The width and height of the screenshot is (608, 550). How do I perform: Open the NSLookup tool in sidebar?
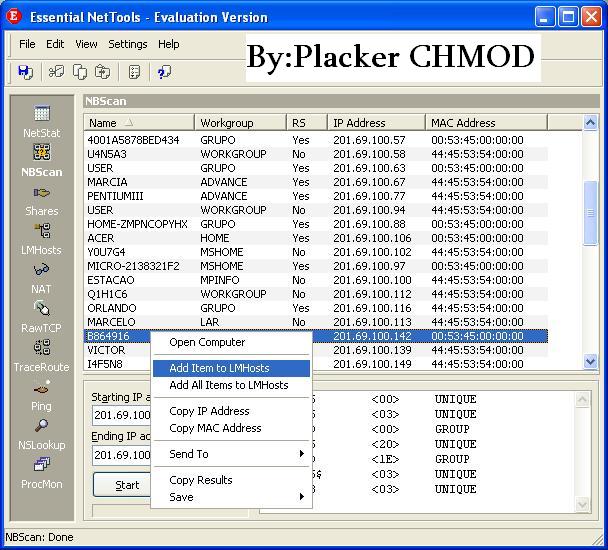(x=41, y=434)
